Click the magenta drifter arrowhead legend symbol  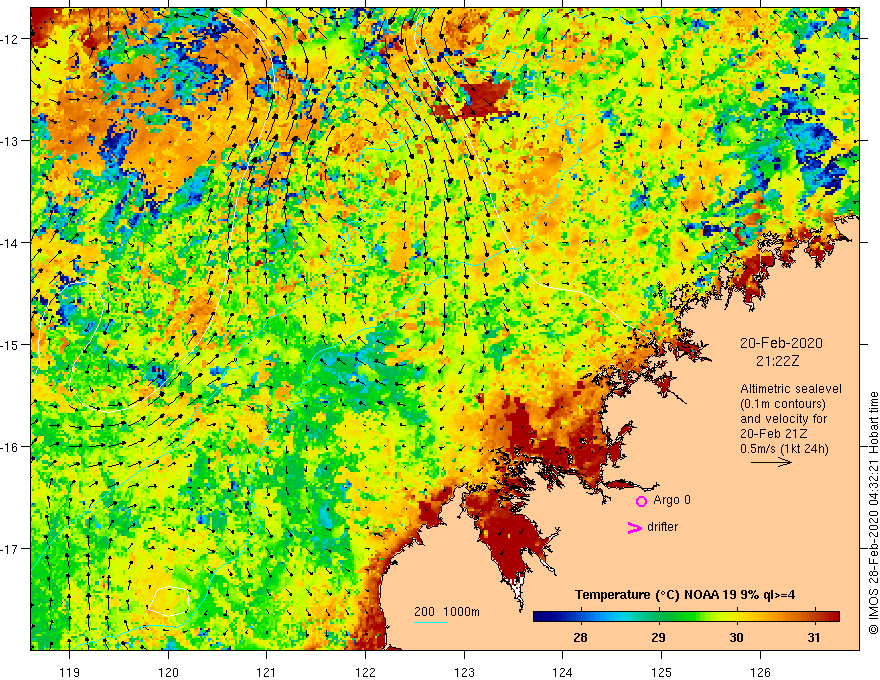click(634, 527)
